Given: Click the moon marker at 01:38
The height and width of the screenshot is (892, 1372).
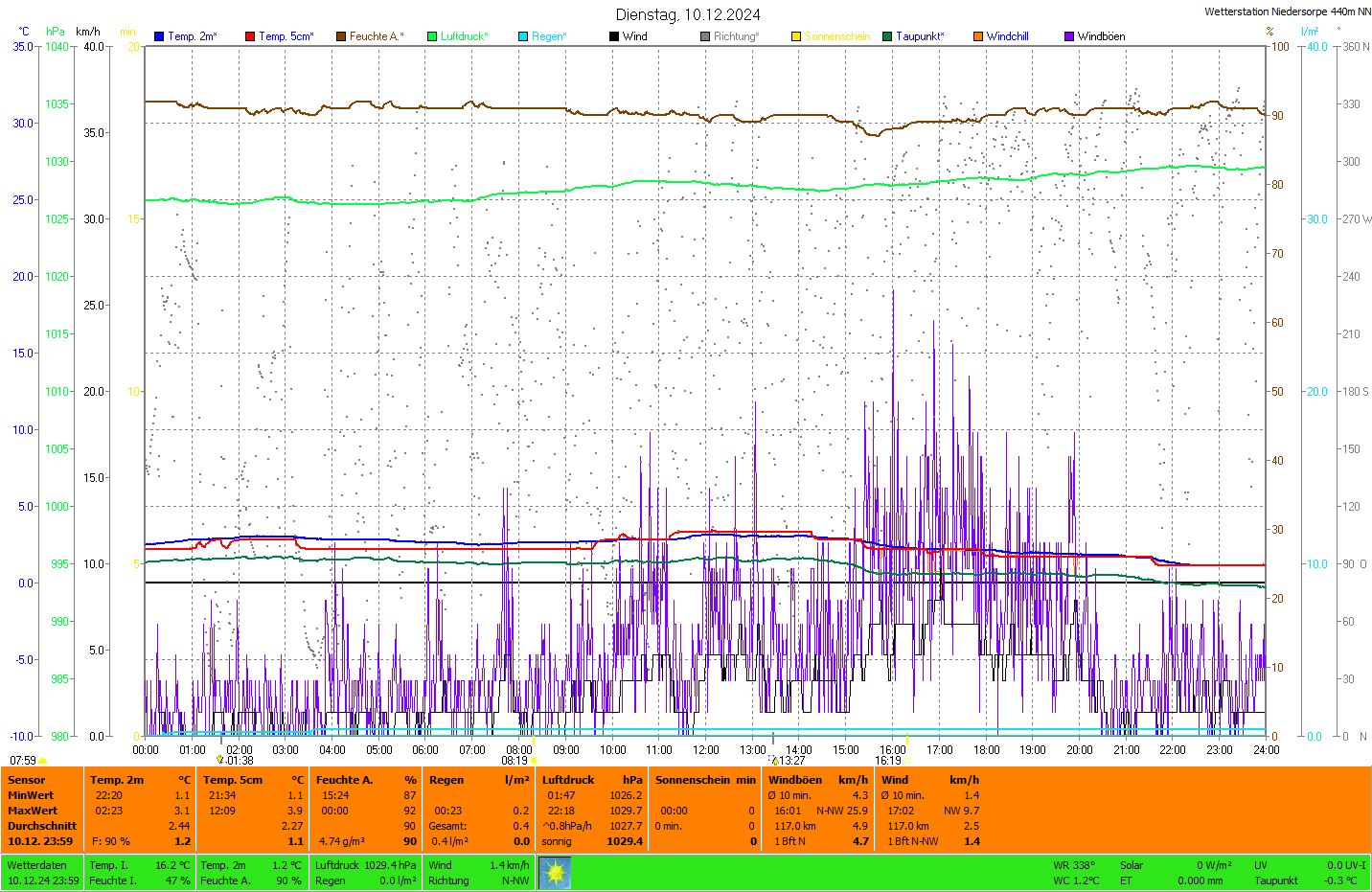Looking at the screenshot, I should [220, 760].
